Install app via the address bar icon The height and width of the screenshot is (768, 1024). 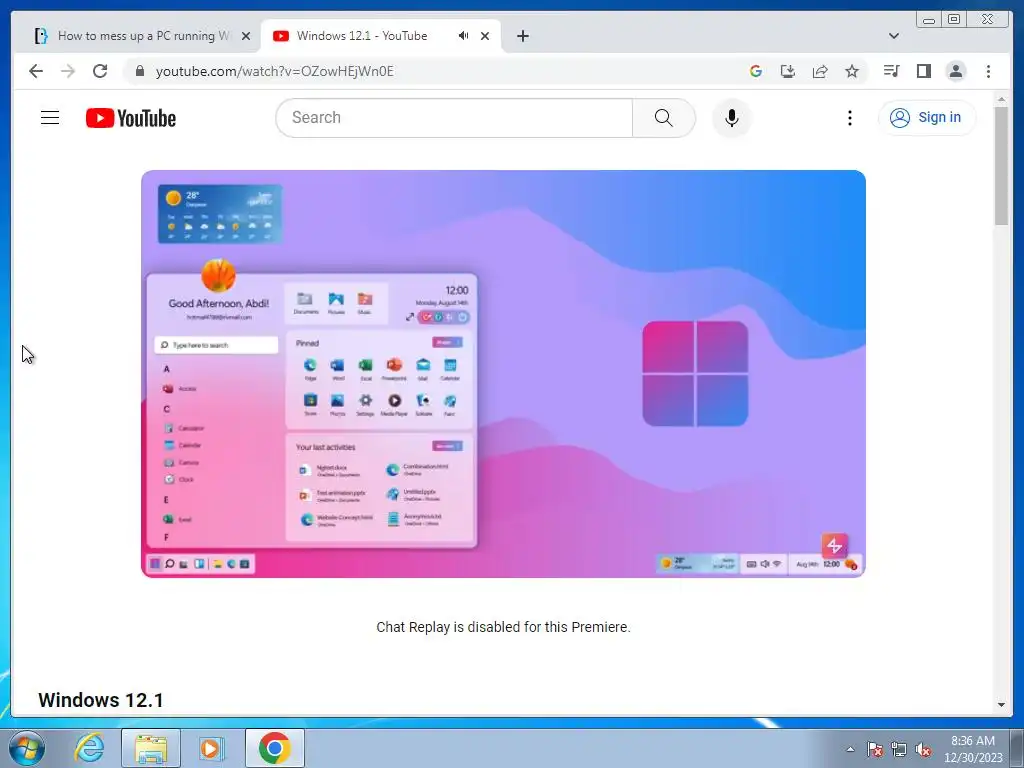point(788,71)
